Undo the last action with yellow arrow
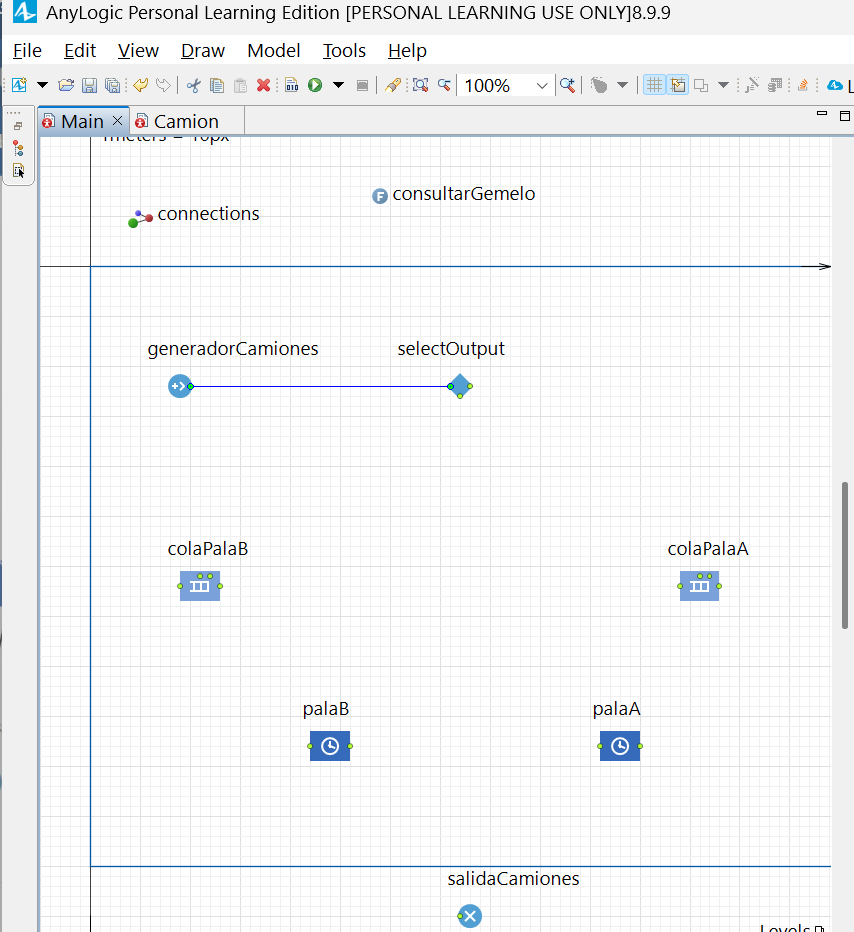Screen dimensions: 854x932 [x=140, y=85]
